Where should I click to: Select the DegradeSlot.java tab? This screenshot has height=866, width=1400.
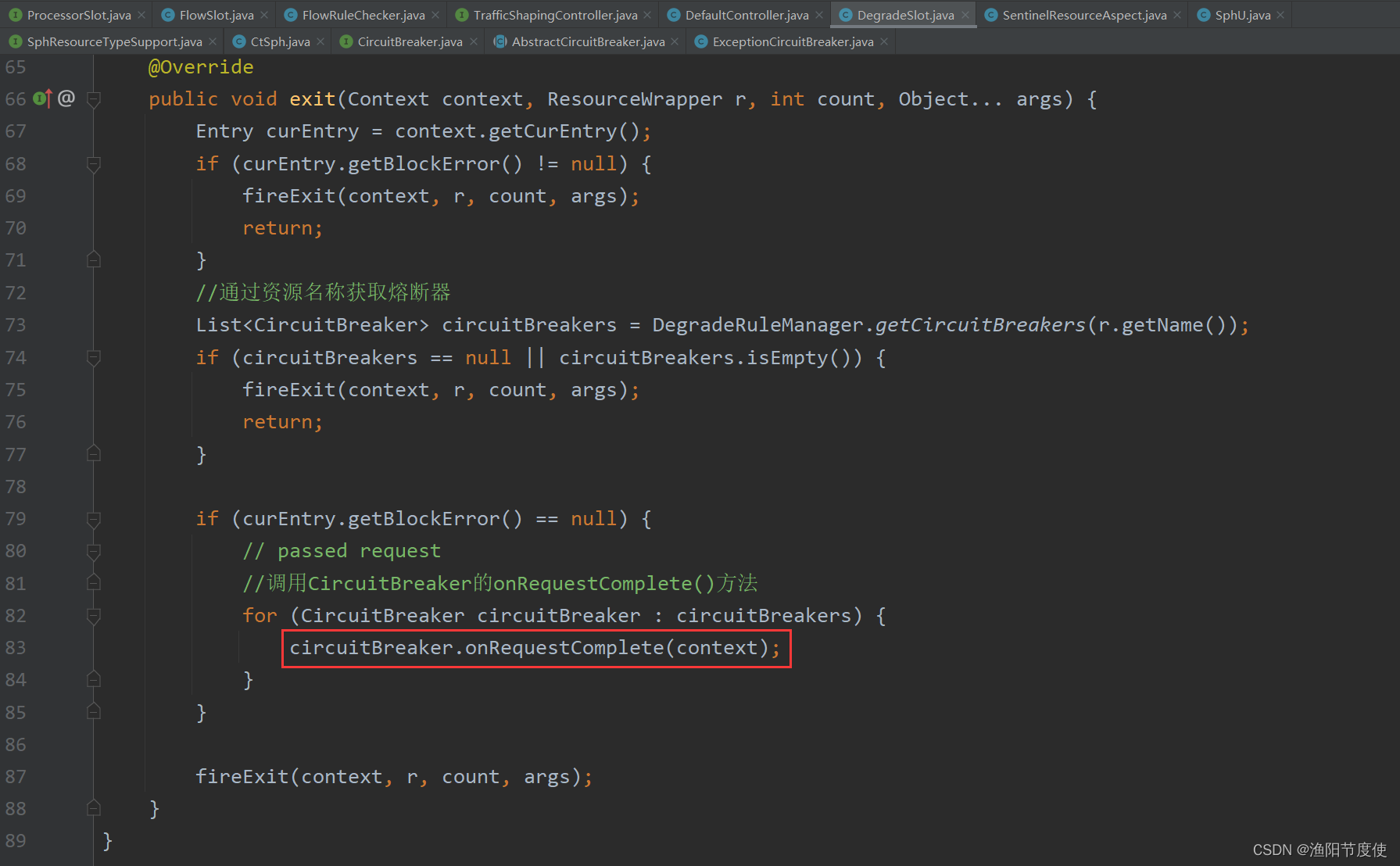(905, 15)
